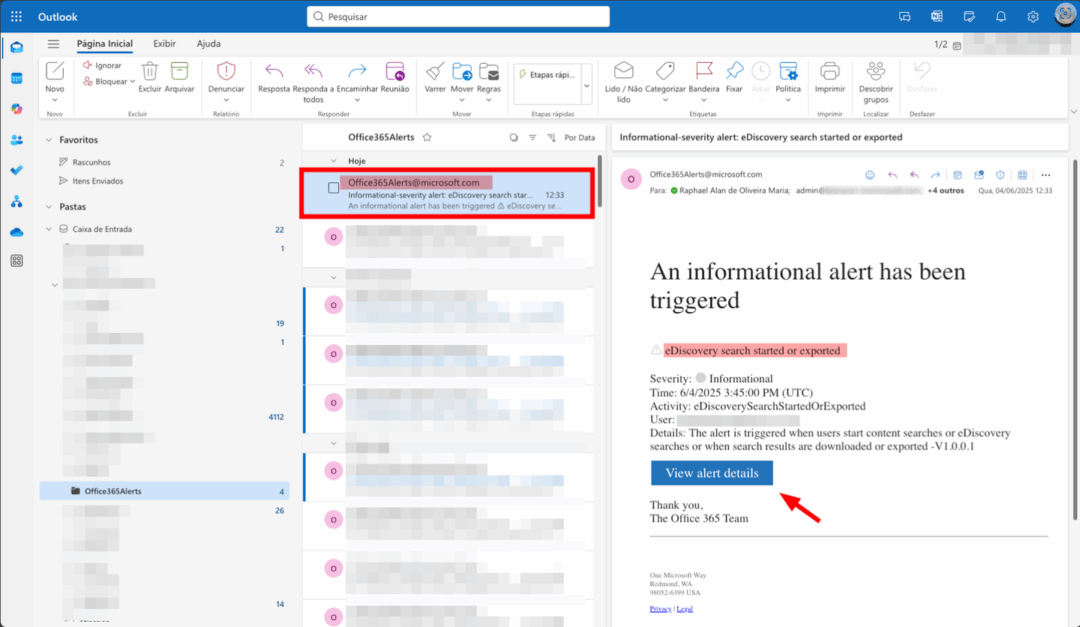This screenshot has width=1080, height=627.
Task: Click the Excluir trash icon
Action: pos(149,71)
